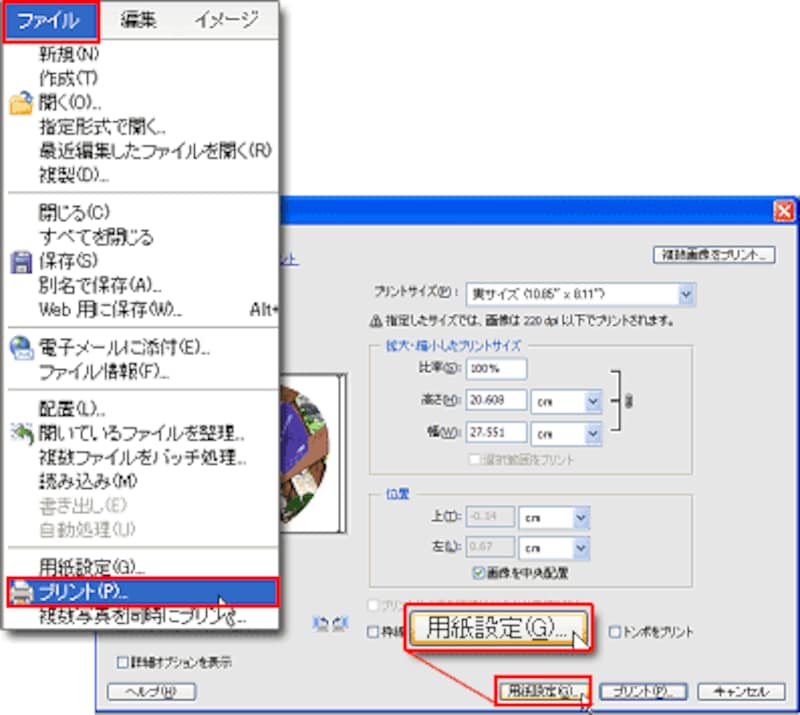Open the 上 position unit dropdown
Viewport: 800px width, 715px height.
tap(580, 518)
